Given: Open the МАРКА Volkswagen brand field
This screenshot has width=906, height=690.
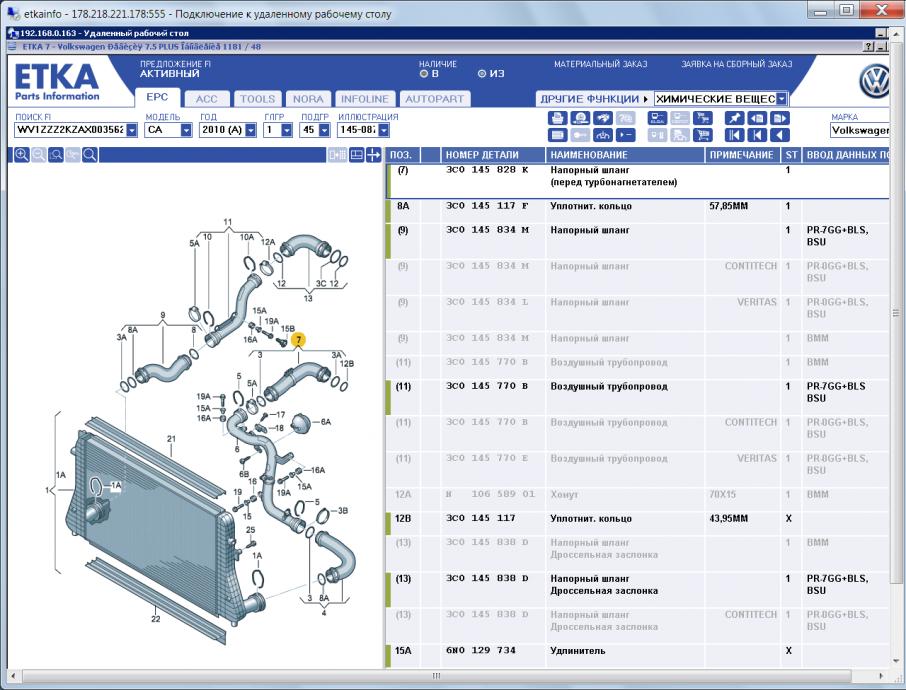Looking at the screenshot, I should (x=860, y=130).
